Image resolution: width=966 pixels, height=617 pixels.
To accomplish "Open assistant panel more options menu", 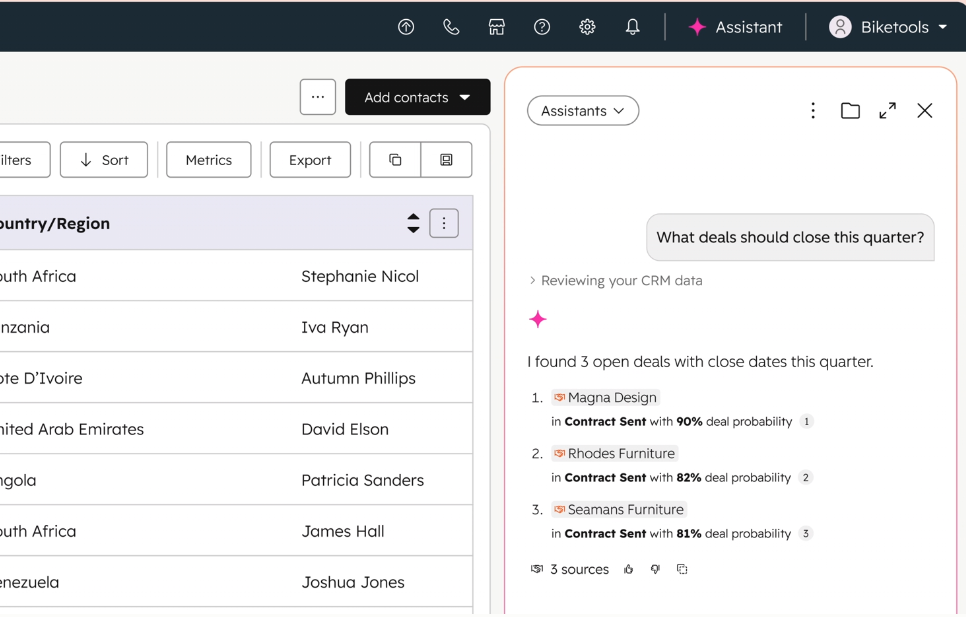I will pyautogui.click(x=813, y=111).
